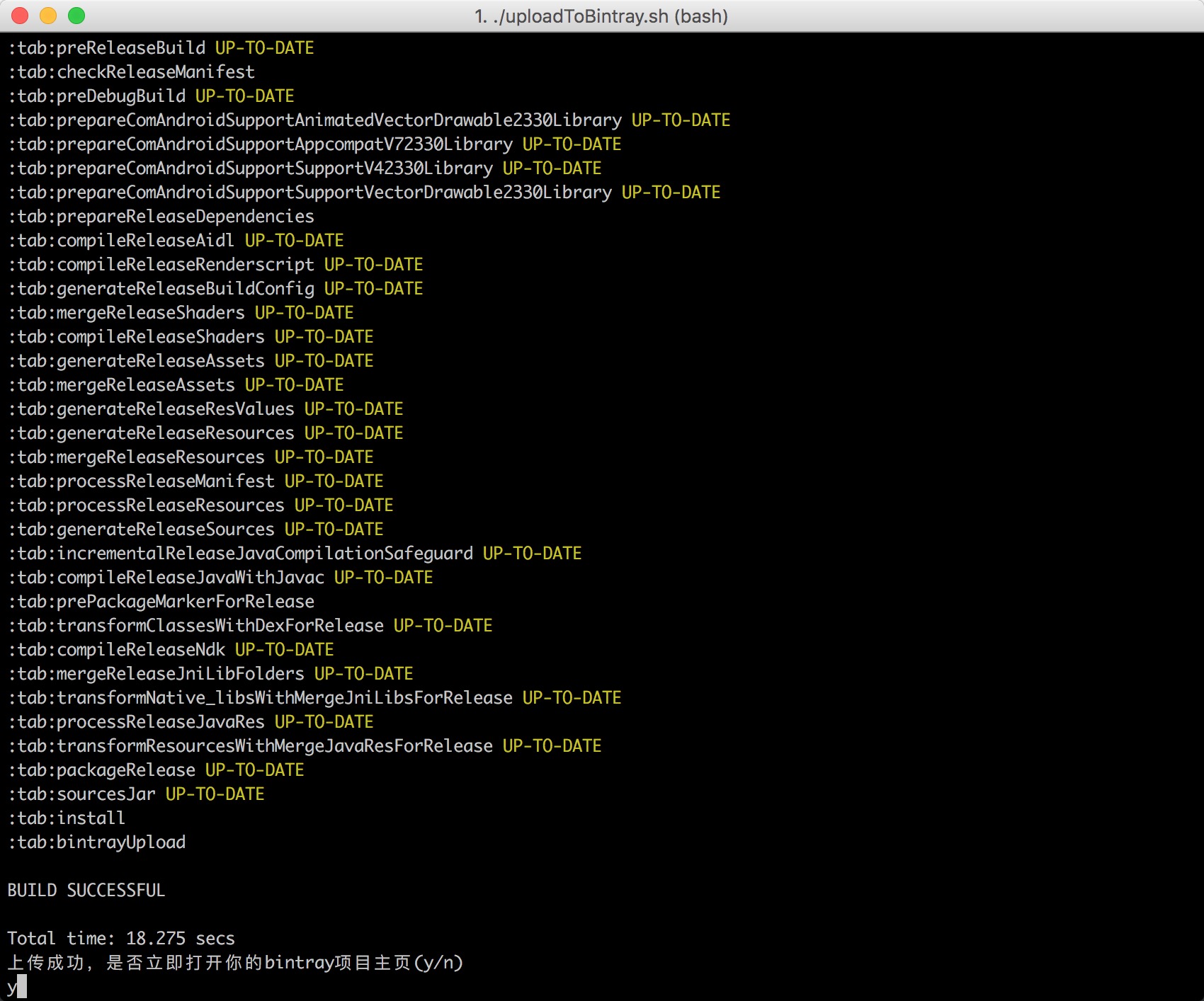
Task: Click the :tab:compileReleaseNdk line
Action: click(x=171, y=650)
